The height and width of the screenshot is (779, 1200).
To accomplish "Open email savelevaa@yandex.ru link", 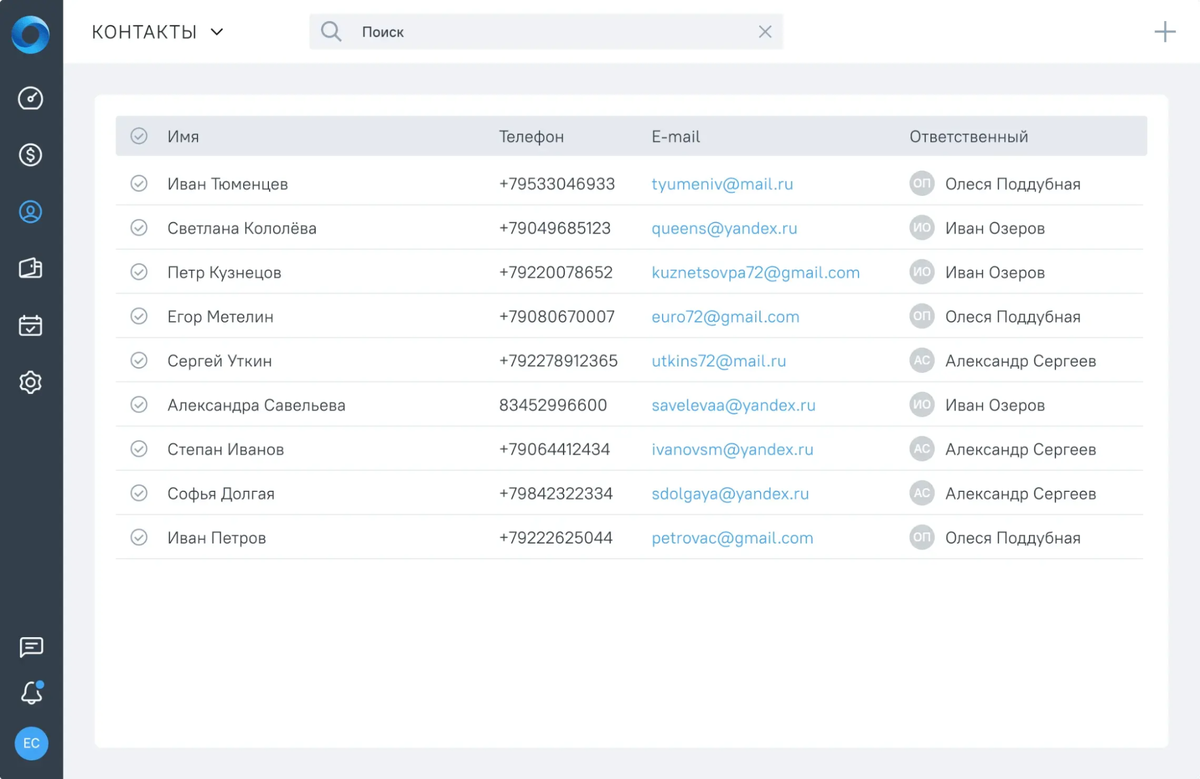I will pos(733,405).
